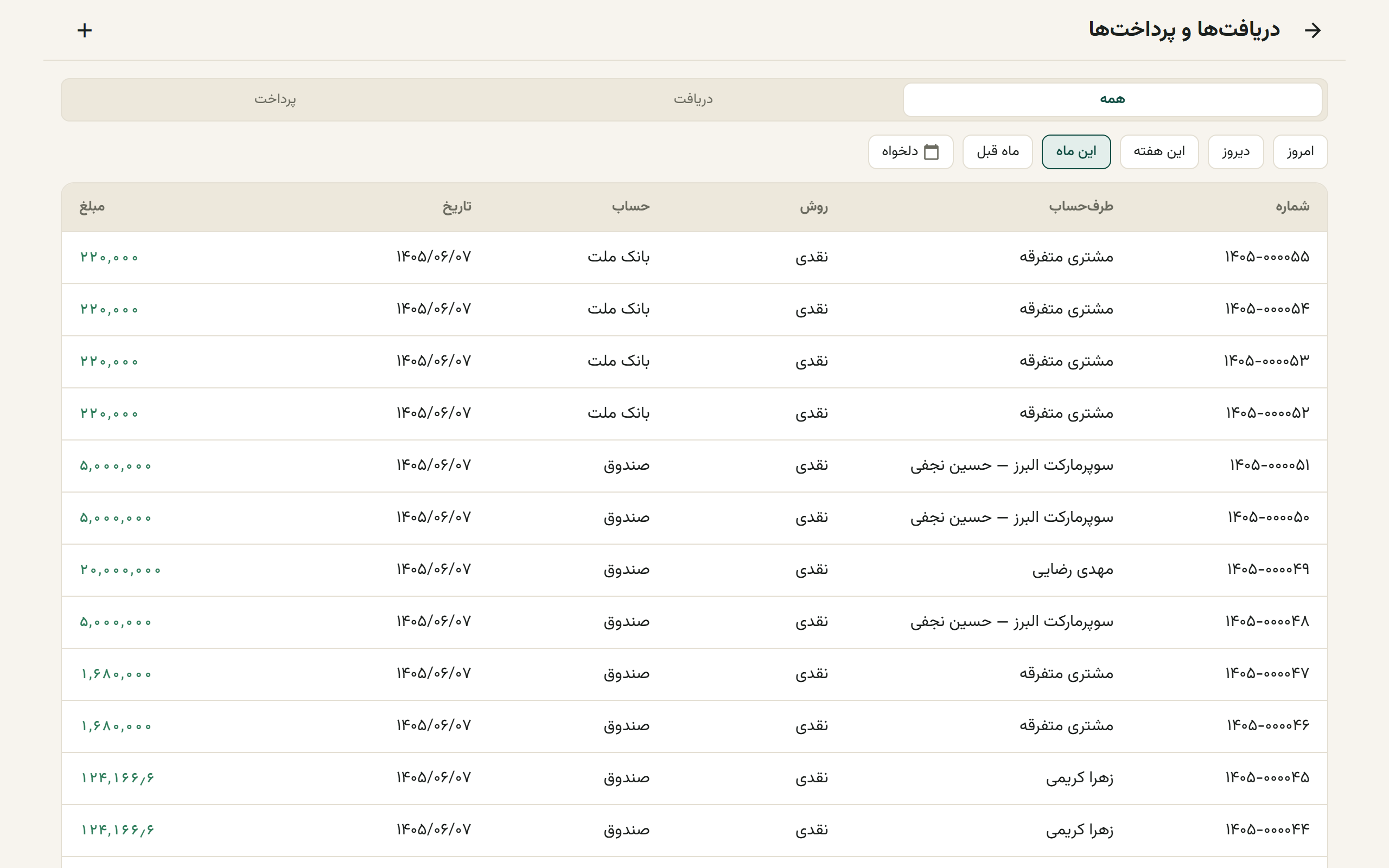Filter by امروز

click(x=1300, y=151)
